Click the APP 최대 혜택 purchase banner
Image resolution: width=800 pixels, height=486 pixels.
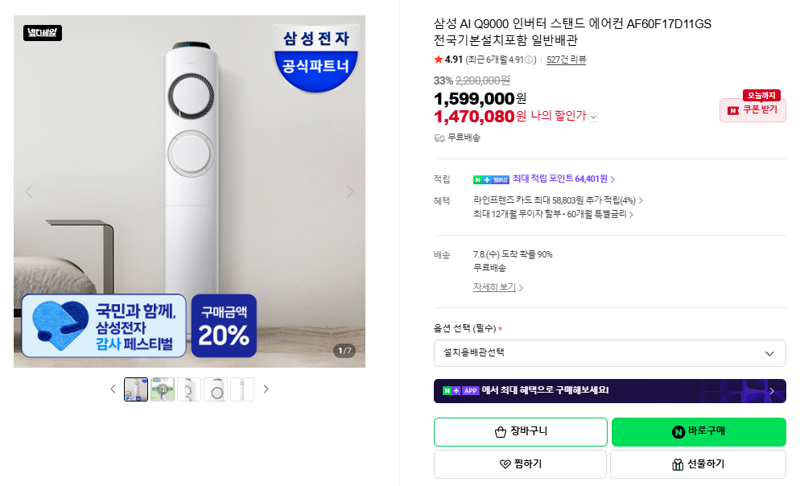(610, 391)
